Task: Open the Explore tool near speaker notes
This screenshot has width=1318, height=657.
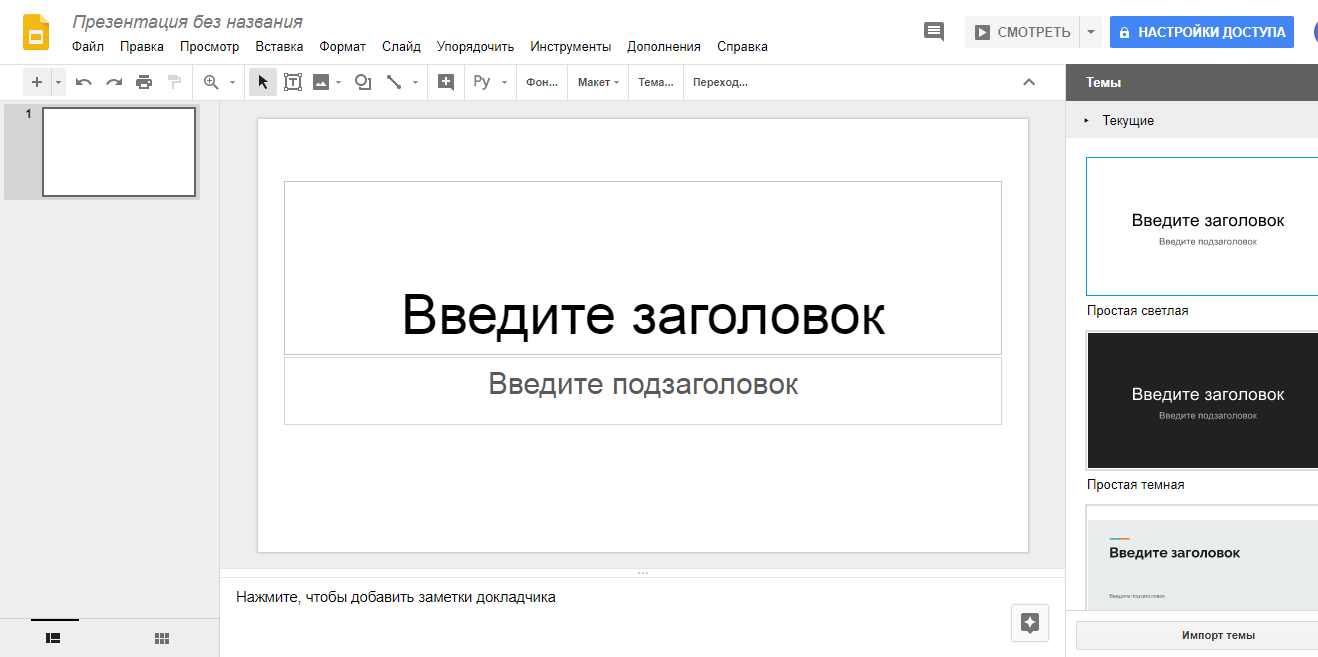Action: click(1029, 623)
